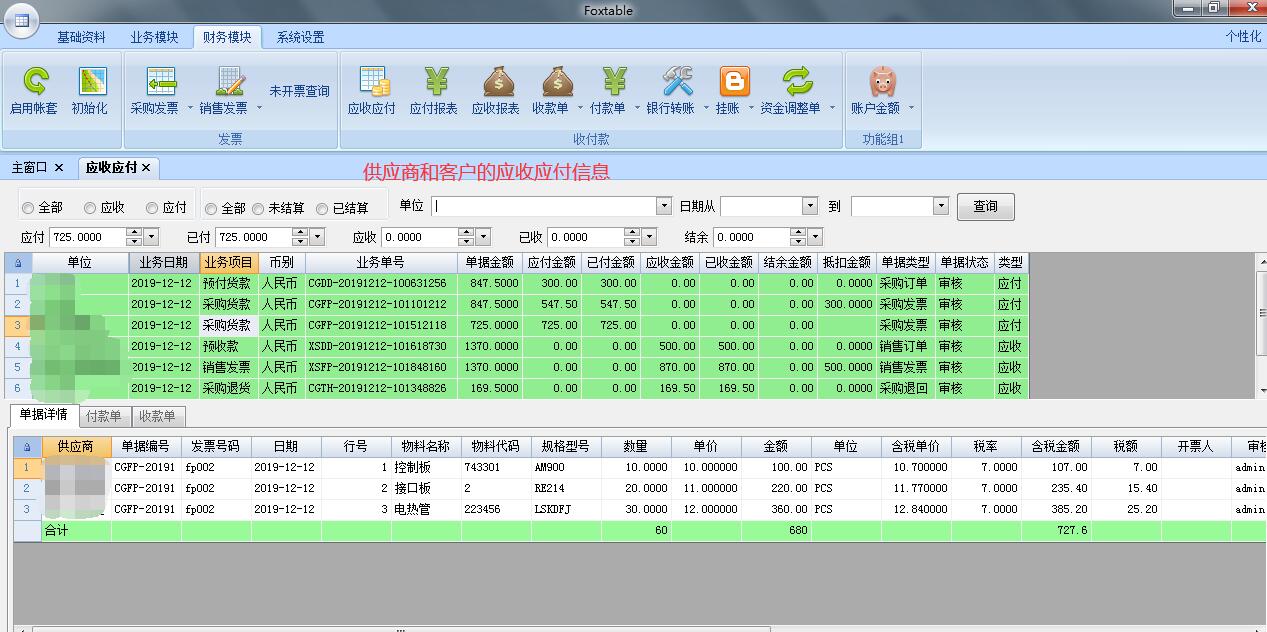The height and width of the screenshot is (632, 1267).
Task: Open the 初始化 tool
Action: pyautogui.click(x=90, y=82)
